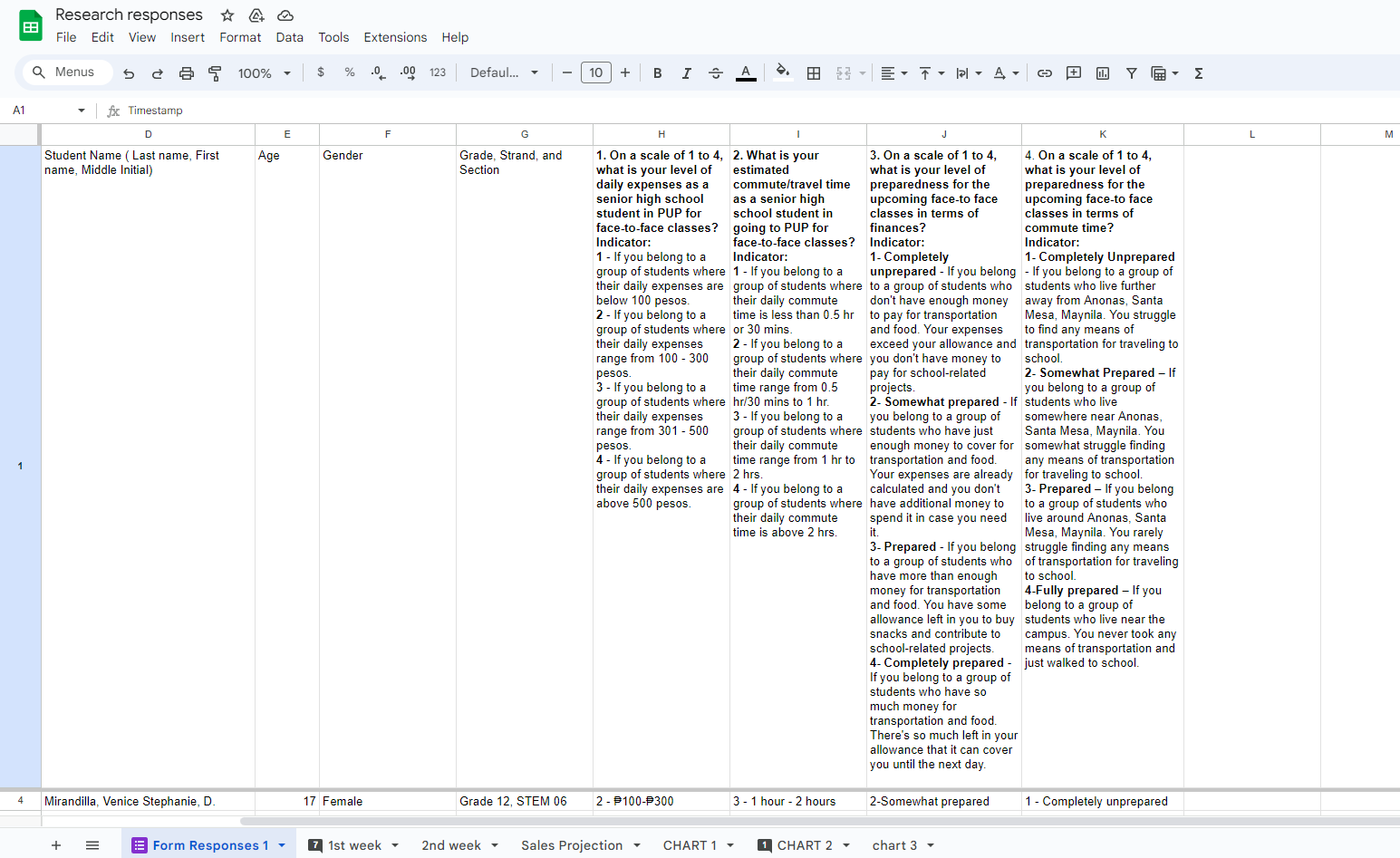1400x858 pixels.
Task: Switch to 1st week sheet tab
Action: (x=354, y=845)
